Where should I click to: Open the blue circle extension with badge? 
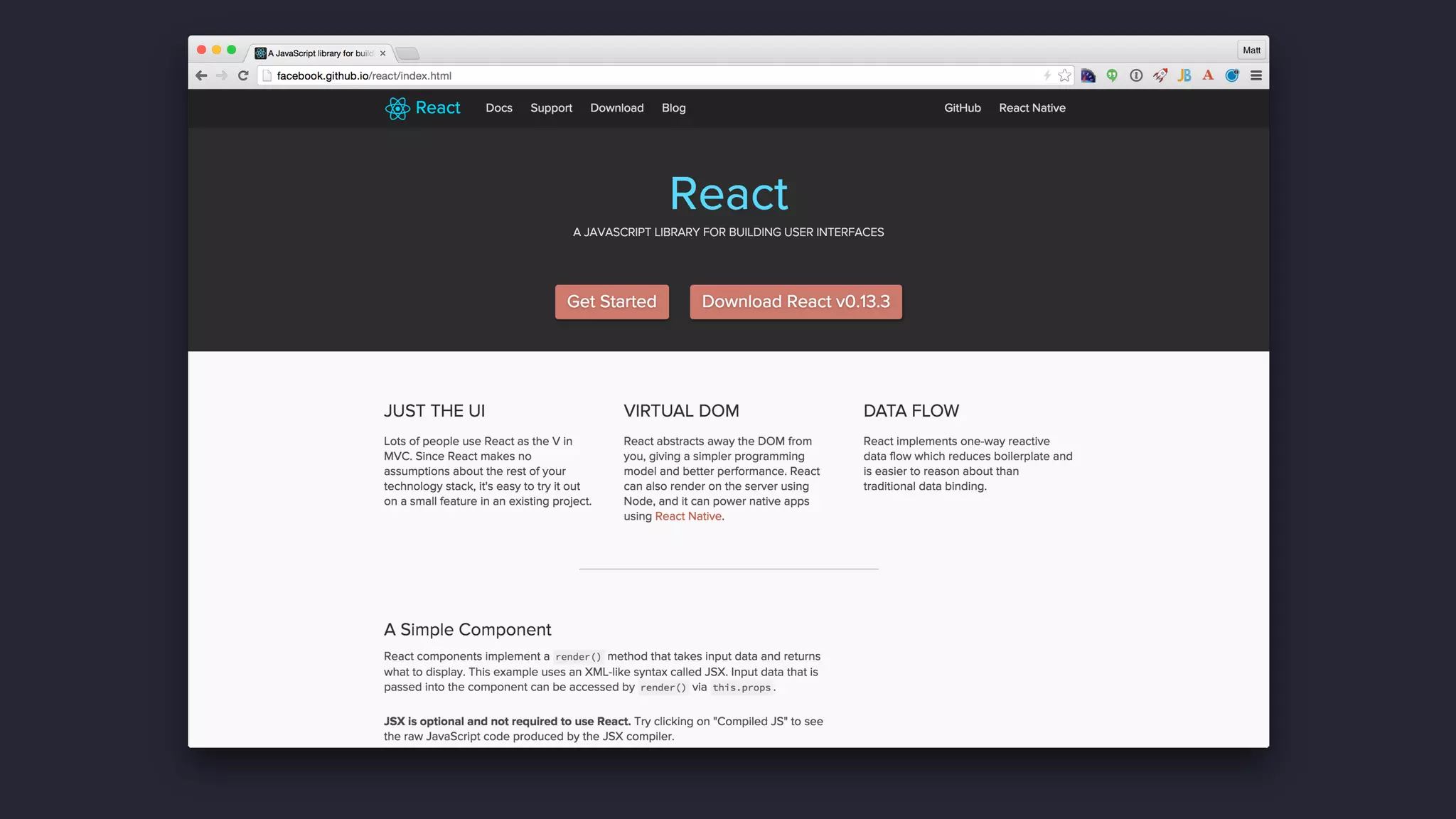pos(1232,75)
